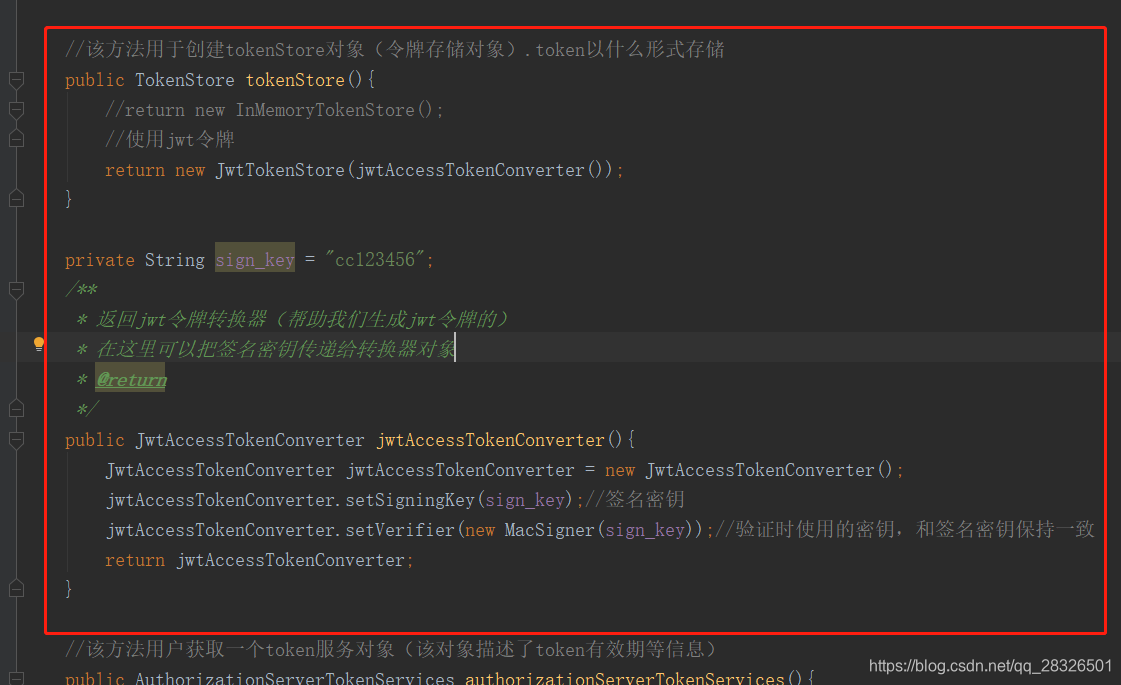Click the '//使用jwt令牌' comment
The image size is (1121, 685).
click(170, 139)
